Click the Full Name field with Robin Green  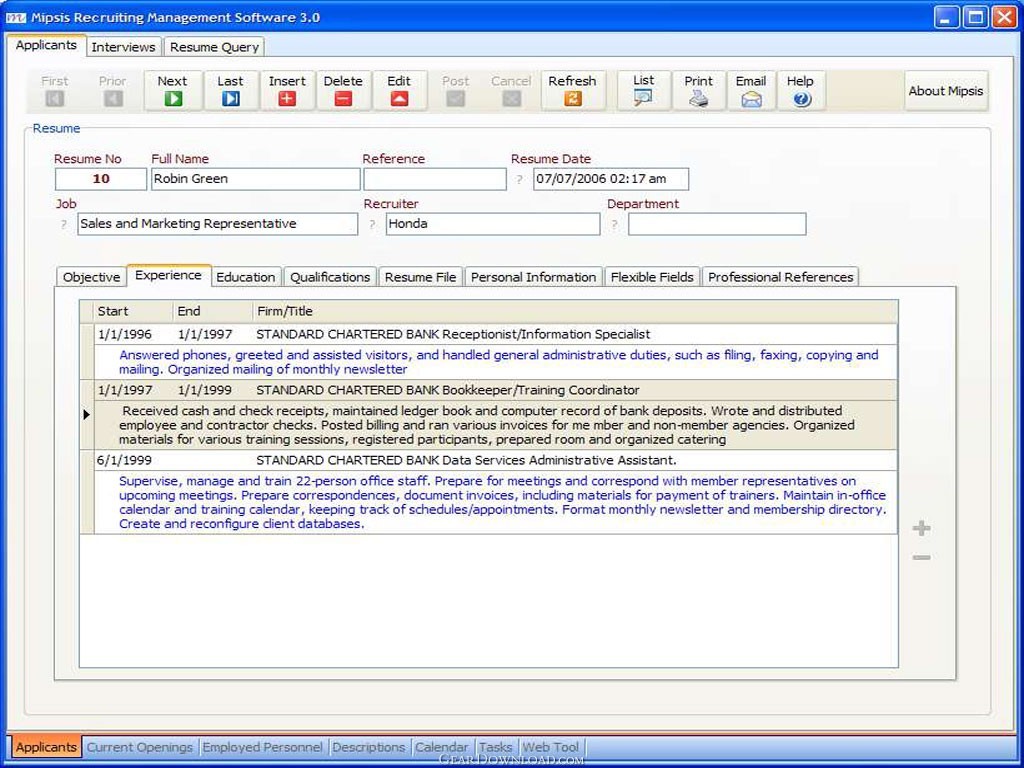[x=255, y=179]
